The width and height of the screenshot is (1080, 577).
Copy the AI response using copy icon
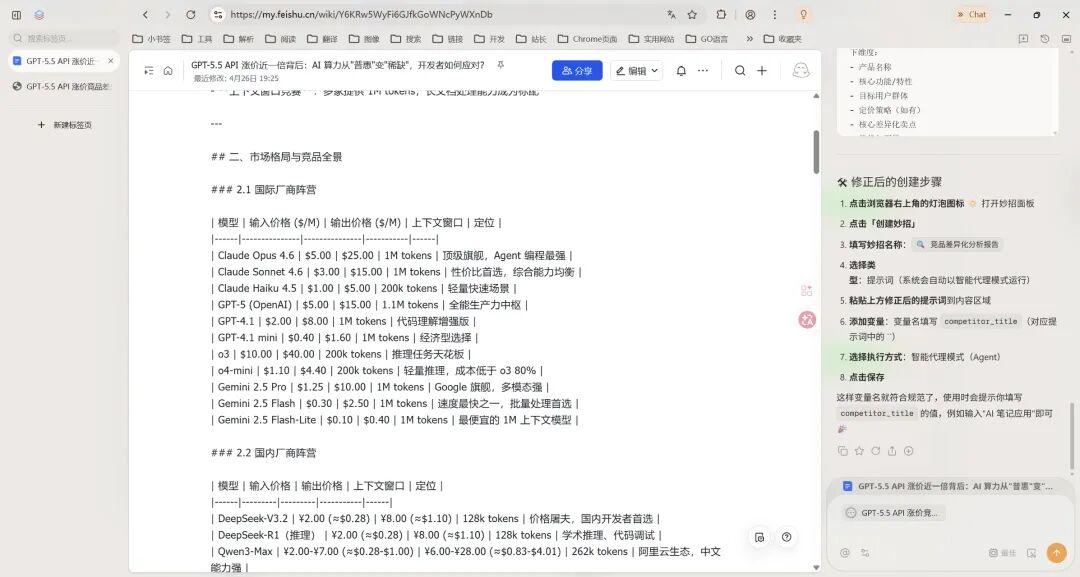click(844, 451)
